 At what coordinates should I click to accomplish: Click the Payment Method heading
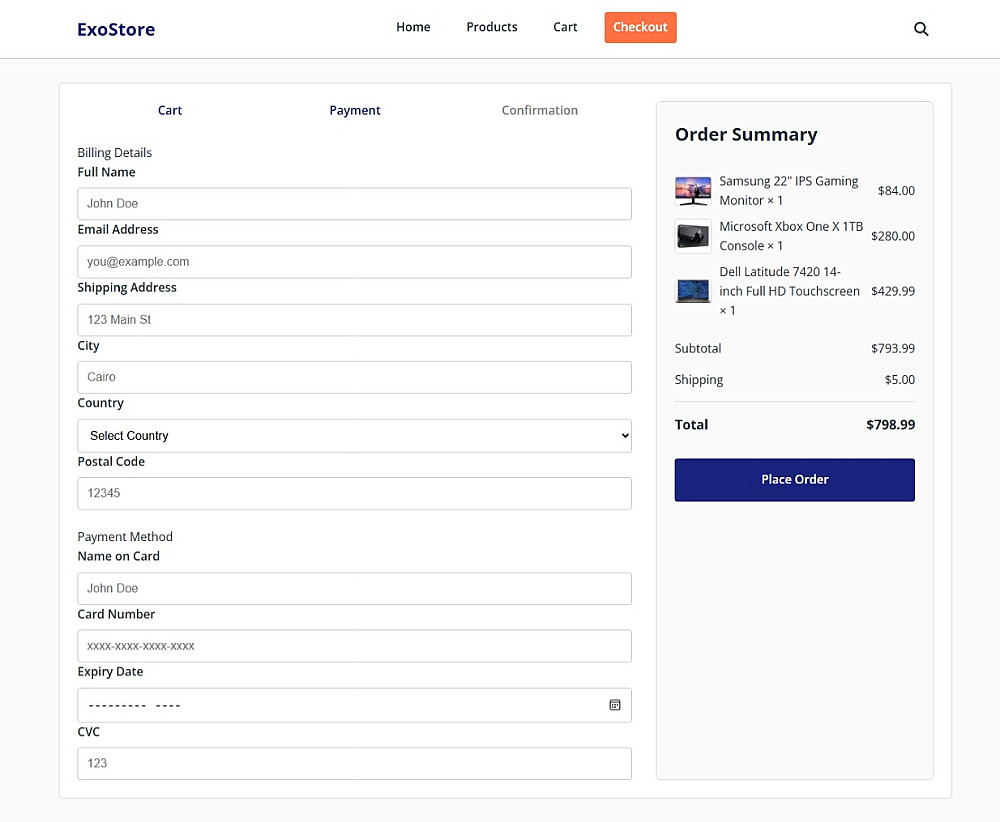[x=125, y=536]
